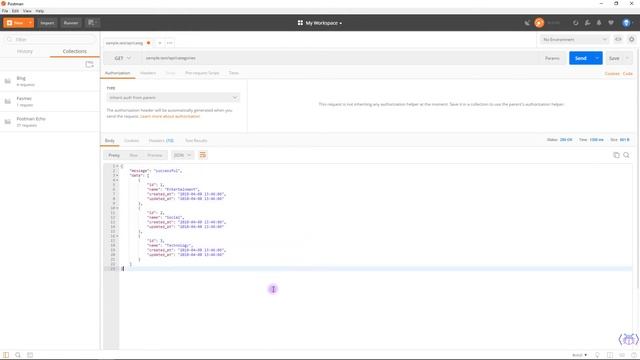640x360 pixels.
Task: Click the help icon at status bar end
Action: (x=633, y=355)
